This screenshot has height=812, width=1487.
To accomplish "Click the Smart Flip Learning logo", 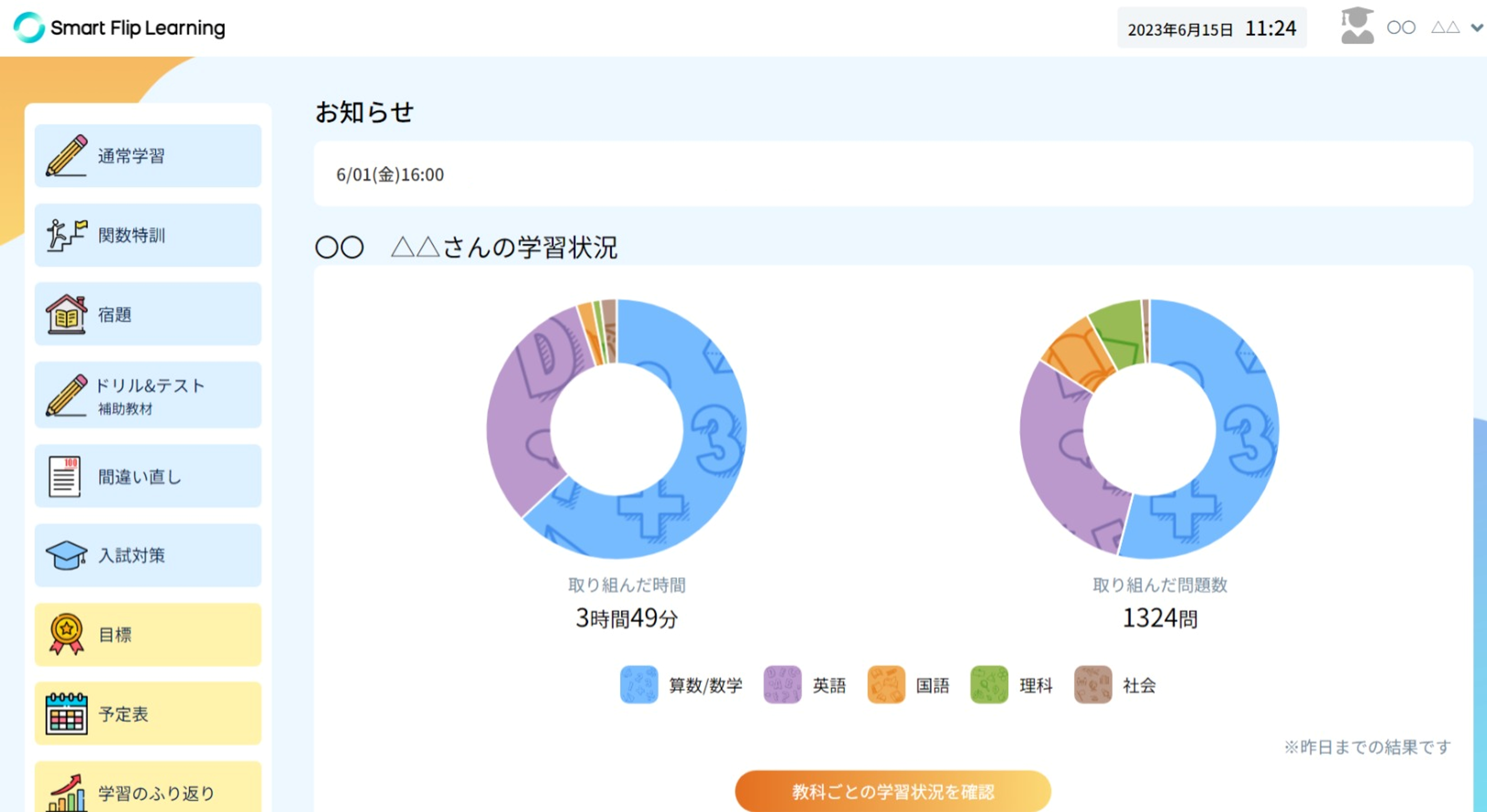I will click(x=119, y=28).
